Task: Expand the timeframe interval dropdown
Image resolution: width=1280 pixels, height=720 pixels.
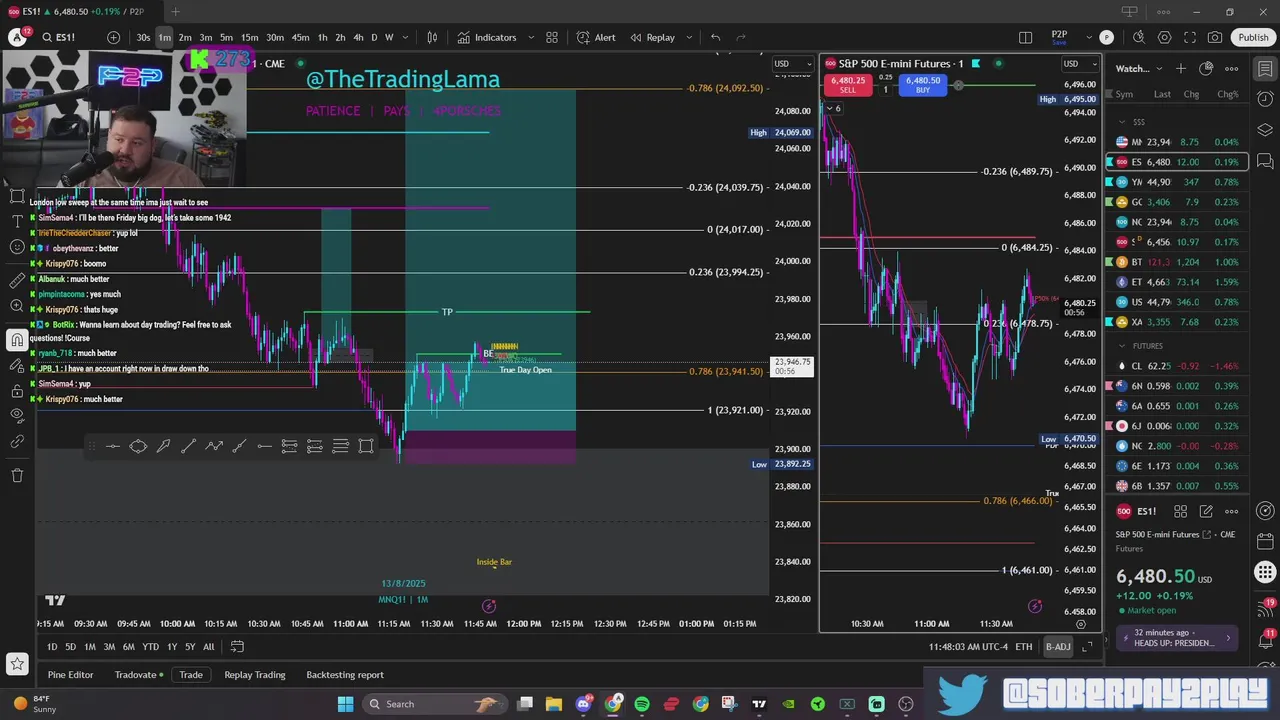Action: [x=405, y=37]
